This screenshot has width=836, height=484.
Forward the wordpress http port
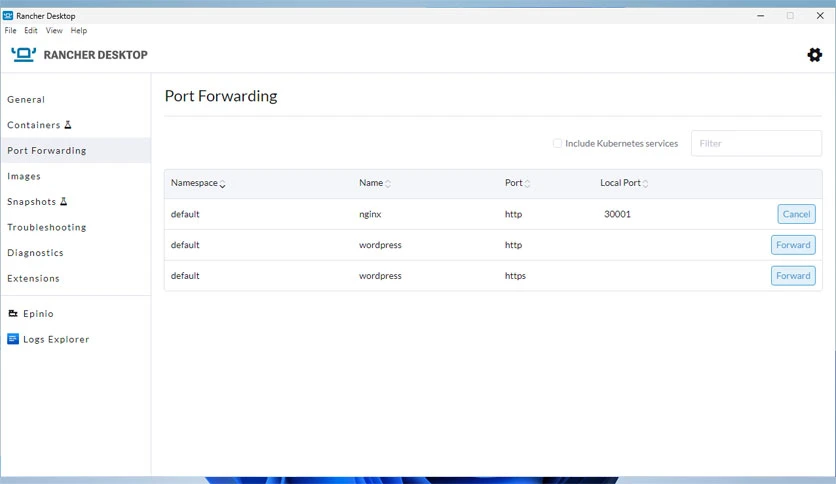point(793,245)
